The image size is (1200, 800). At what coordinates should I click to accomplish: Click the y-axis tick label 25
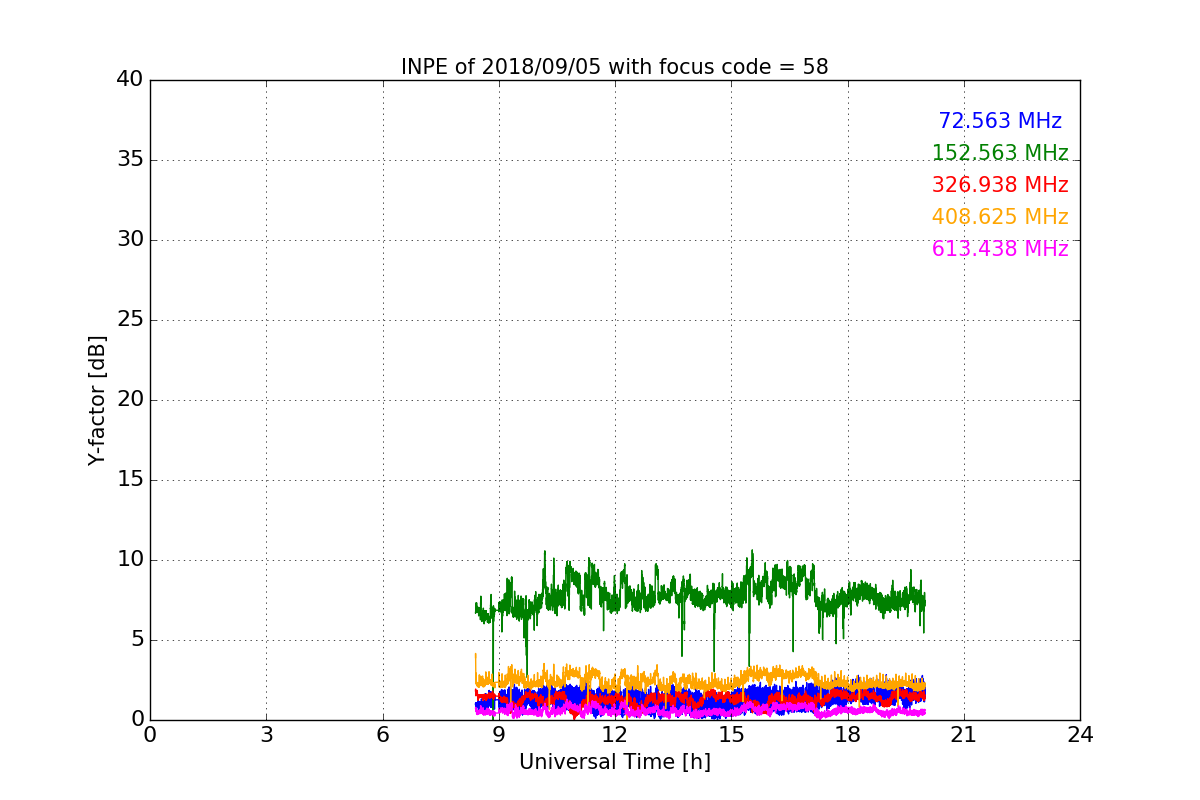(x=129, y=320)
